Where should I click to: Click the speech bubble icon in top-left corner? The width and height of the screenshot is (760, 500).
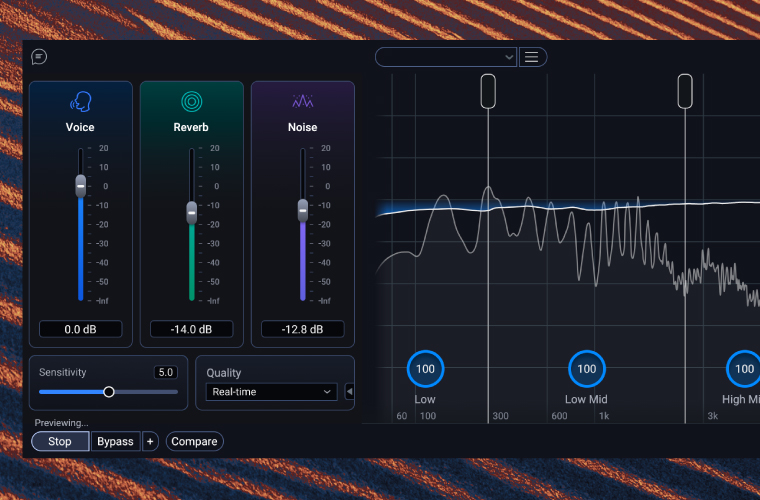pos(39,57)
